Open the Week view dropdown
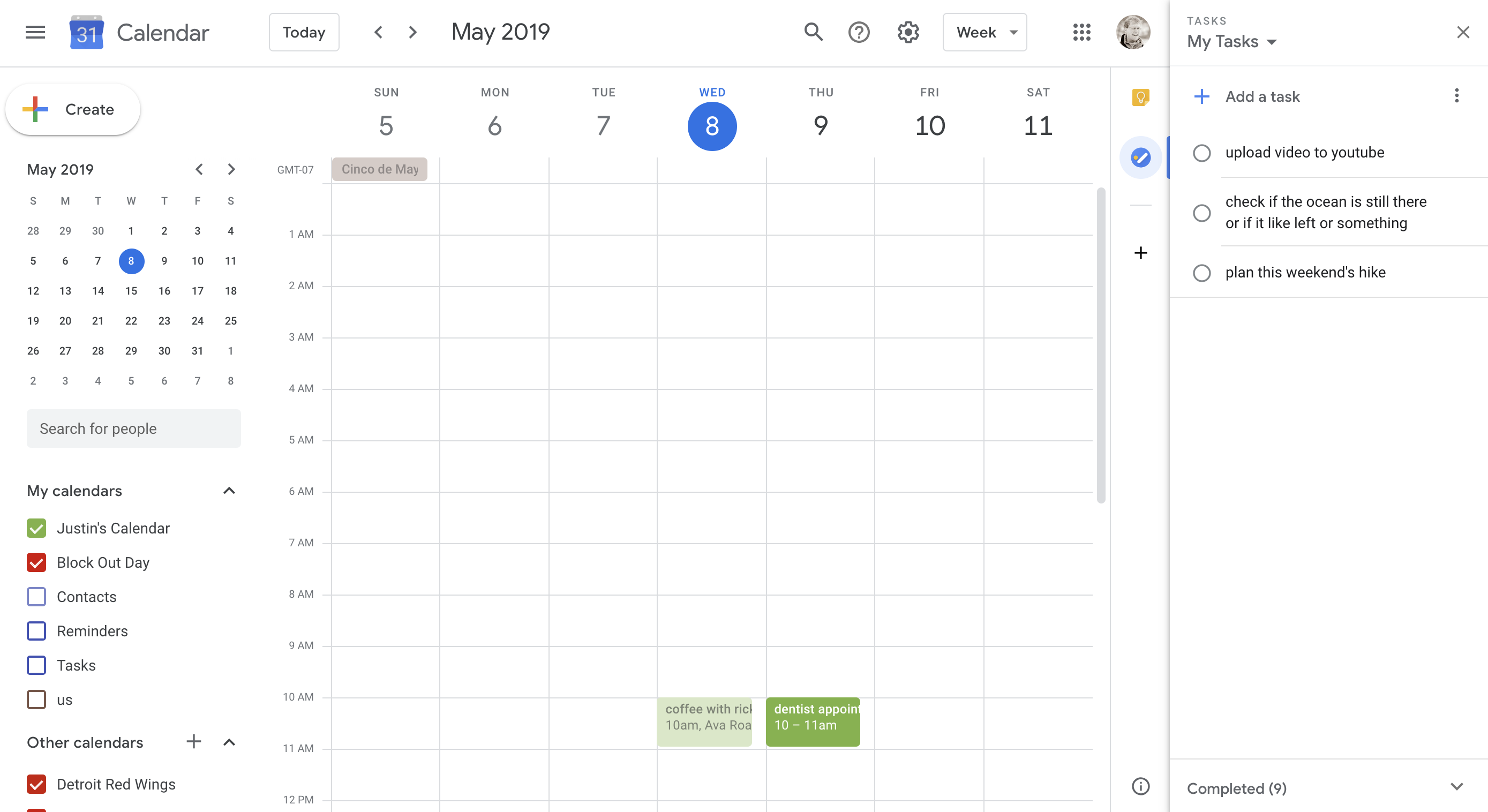The width and height of the screenshot is (1488, 812). point(985,32)
